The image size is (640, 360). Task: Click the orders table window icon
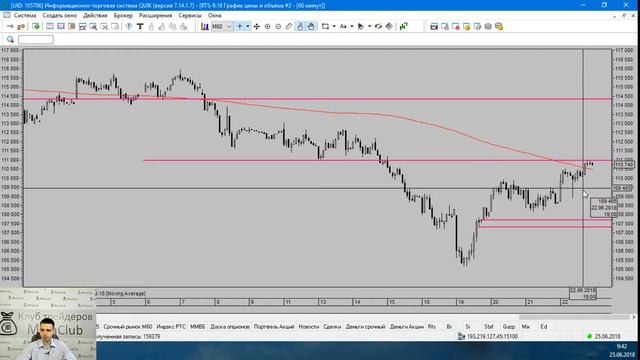tap(434, 27)
